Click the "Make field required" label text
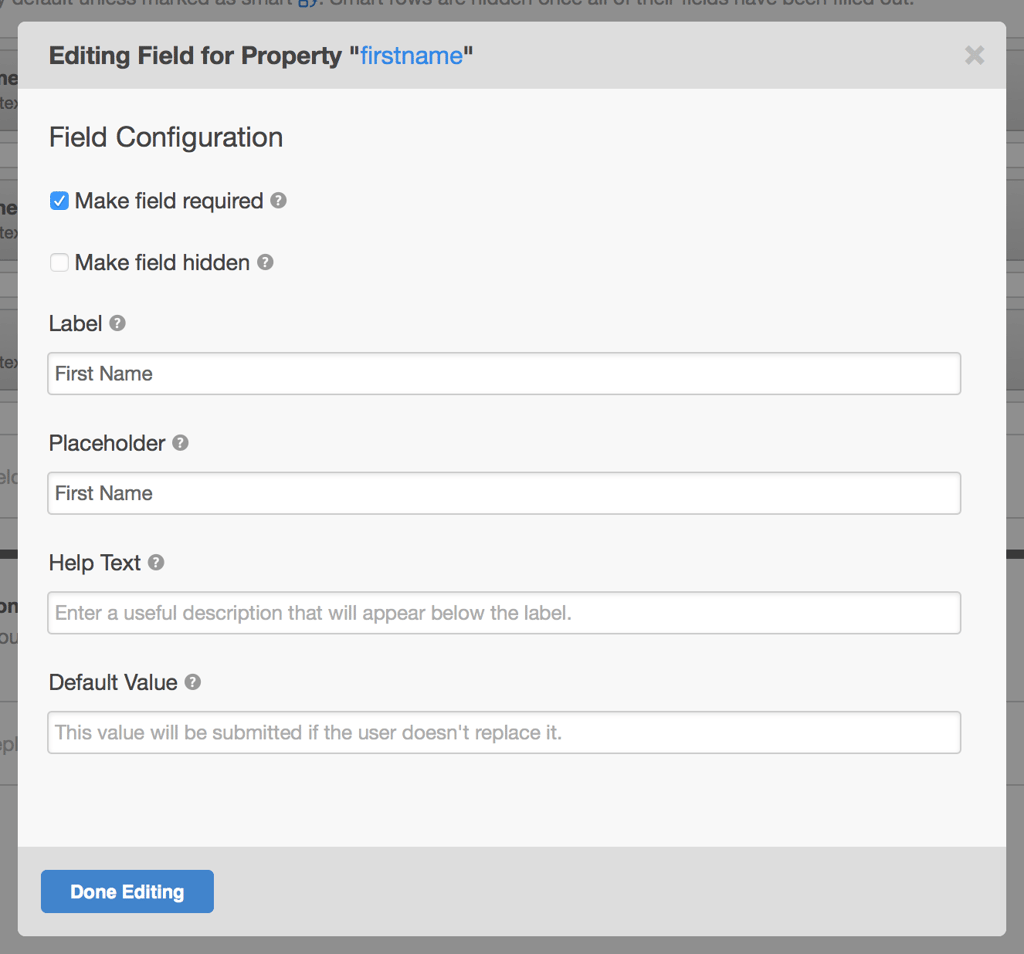Screen dimensions: 1024x954 [x=168, y=201]
